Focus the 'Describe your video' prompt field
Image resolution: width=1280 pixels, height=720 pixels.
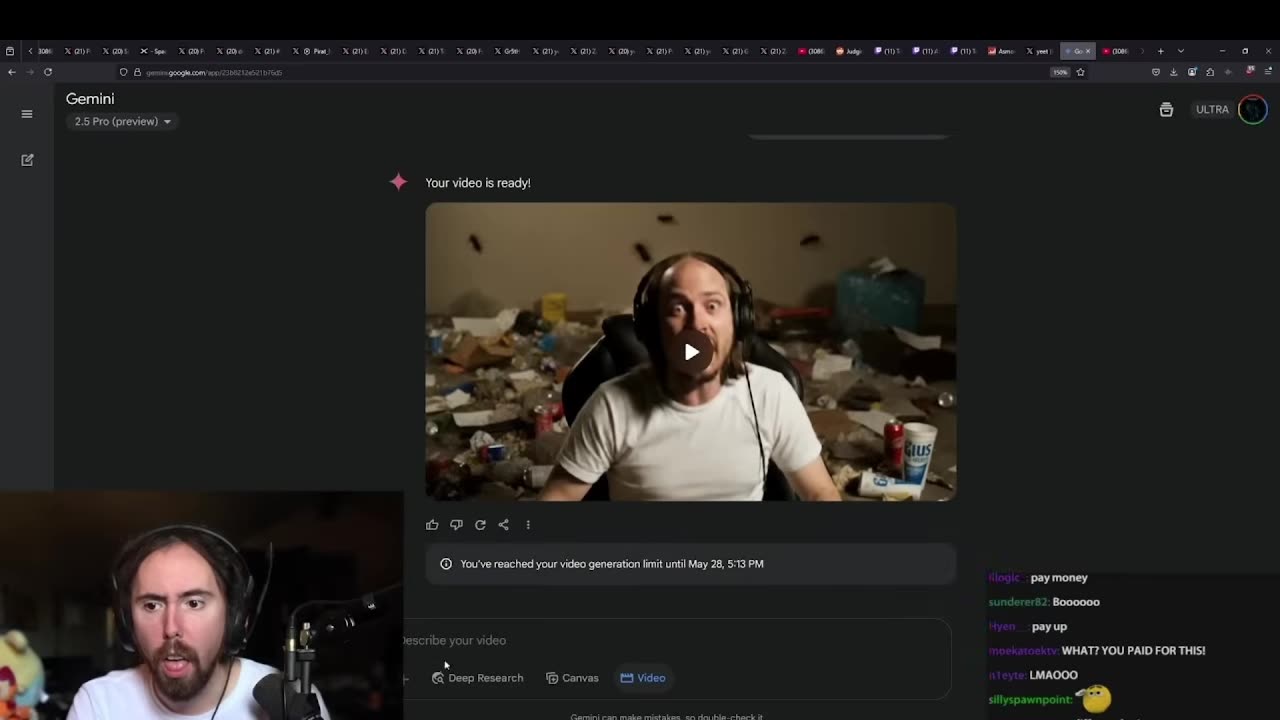point(676,640)
